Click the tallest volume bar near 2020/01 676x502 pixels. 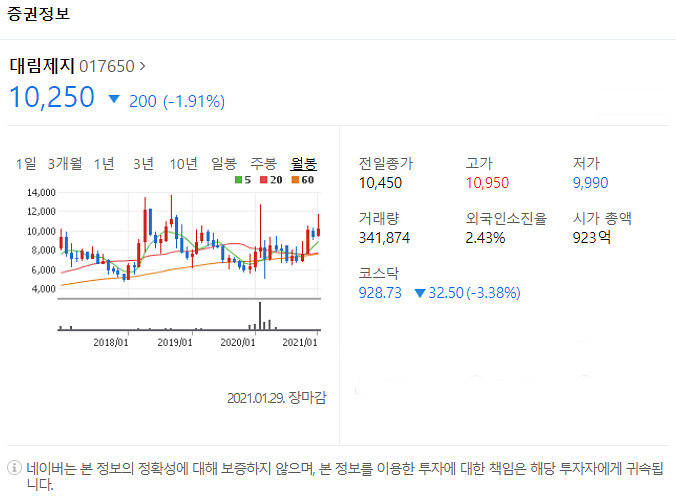point(260,316)
